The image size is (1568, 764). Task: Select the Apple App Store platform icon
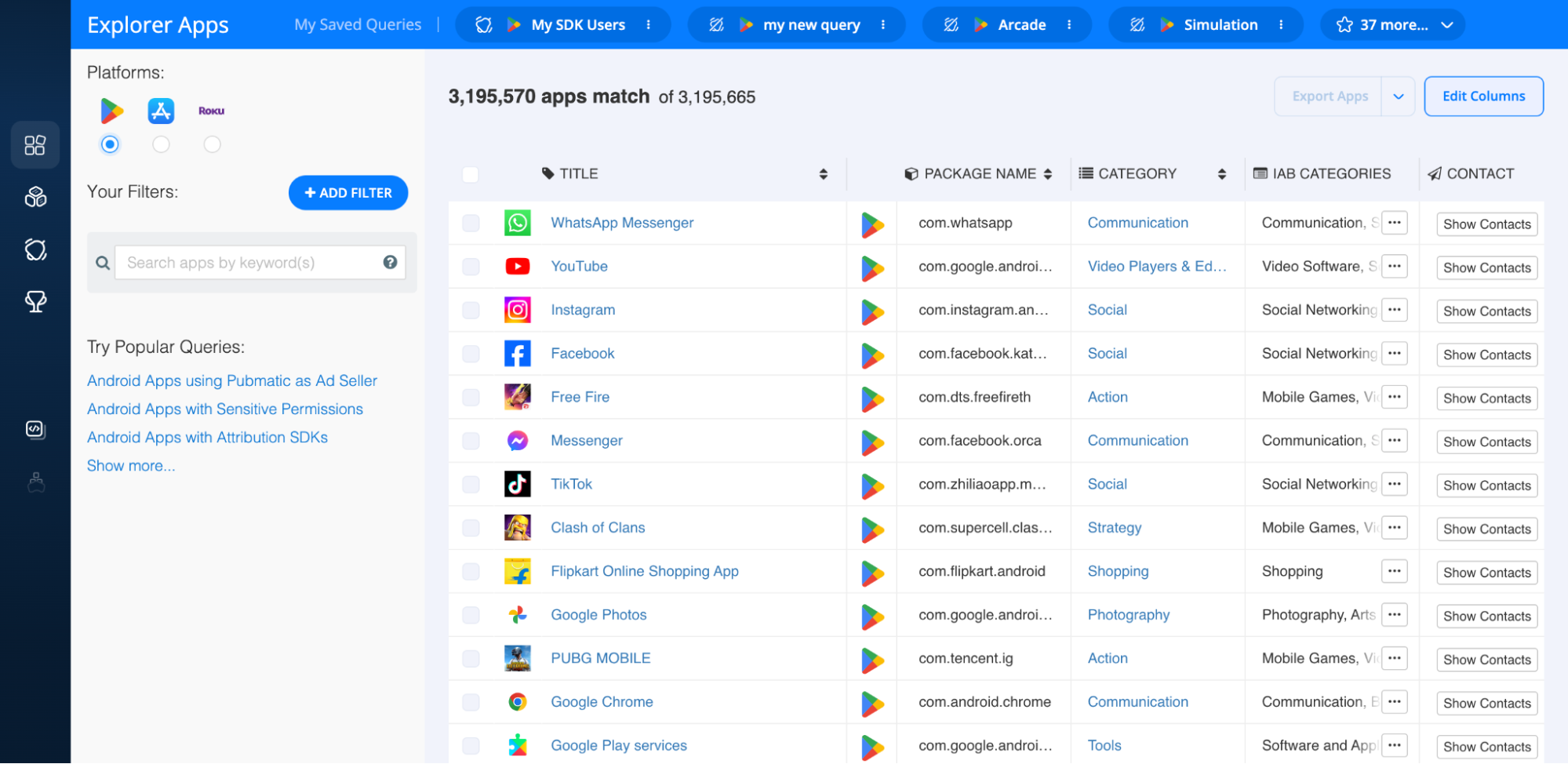pyautogui.click(x=161, y=111)
